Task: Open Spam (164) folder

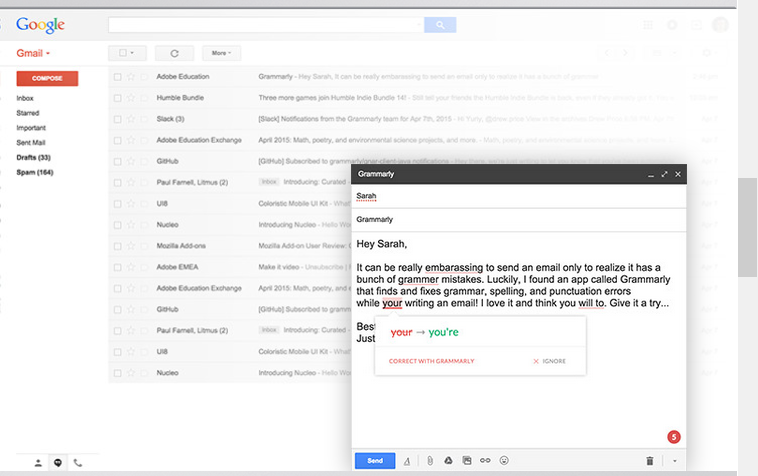Action: tap(35, 173)
